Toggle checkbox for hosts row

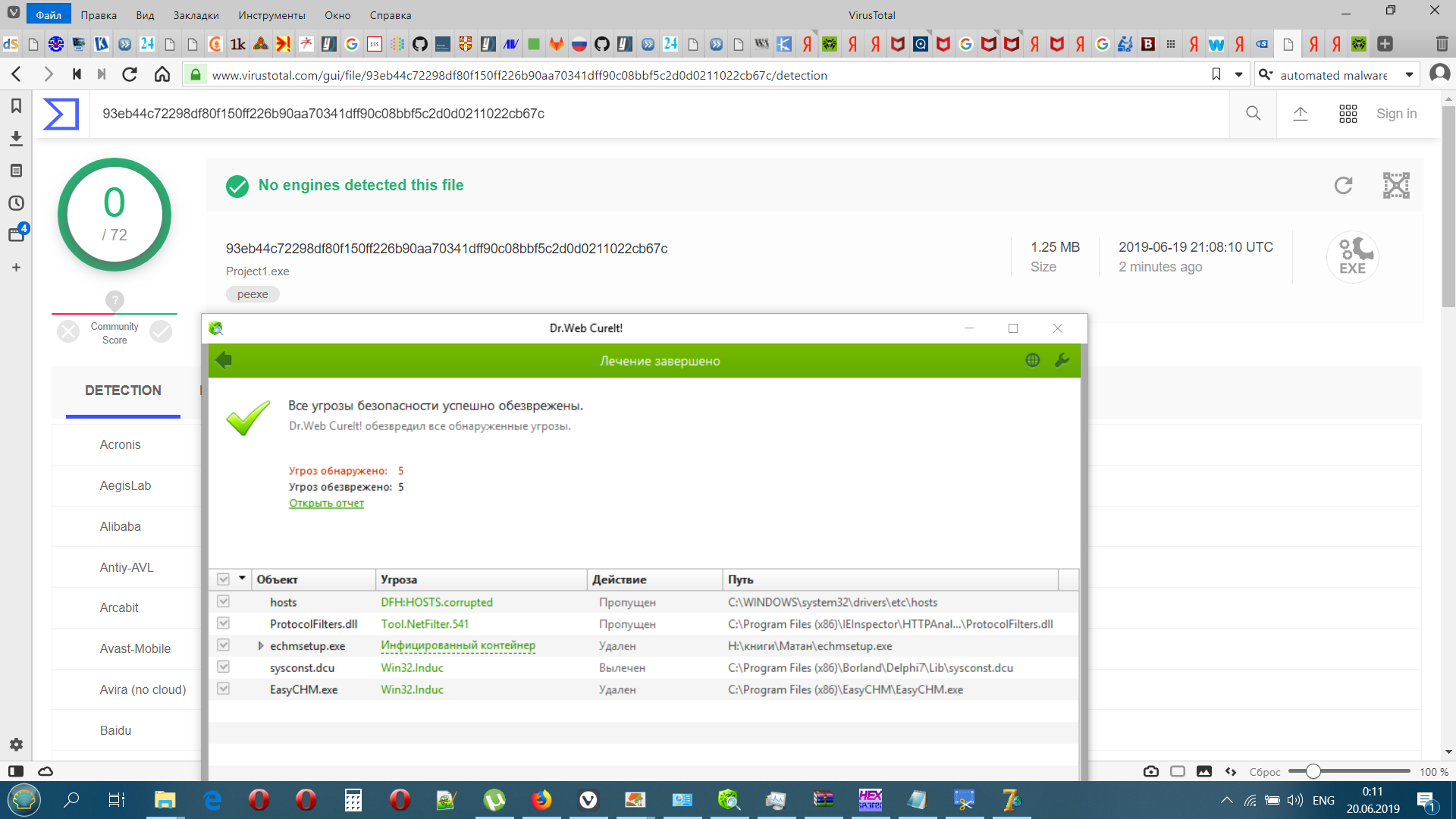(223, 601)
